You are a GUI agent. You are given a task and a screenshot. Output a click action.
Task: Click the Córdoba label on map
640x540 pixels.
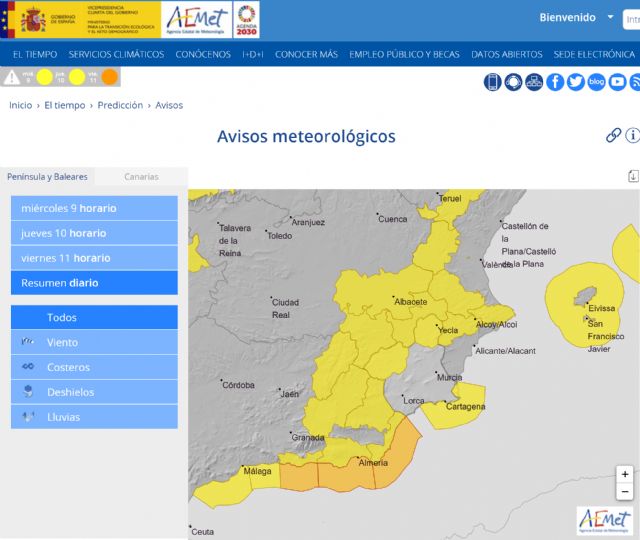click(238, 385)
